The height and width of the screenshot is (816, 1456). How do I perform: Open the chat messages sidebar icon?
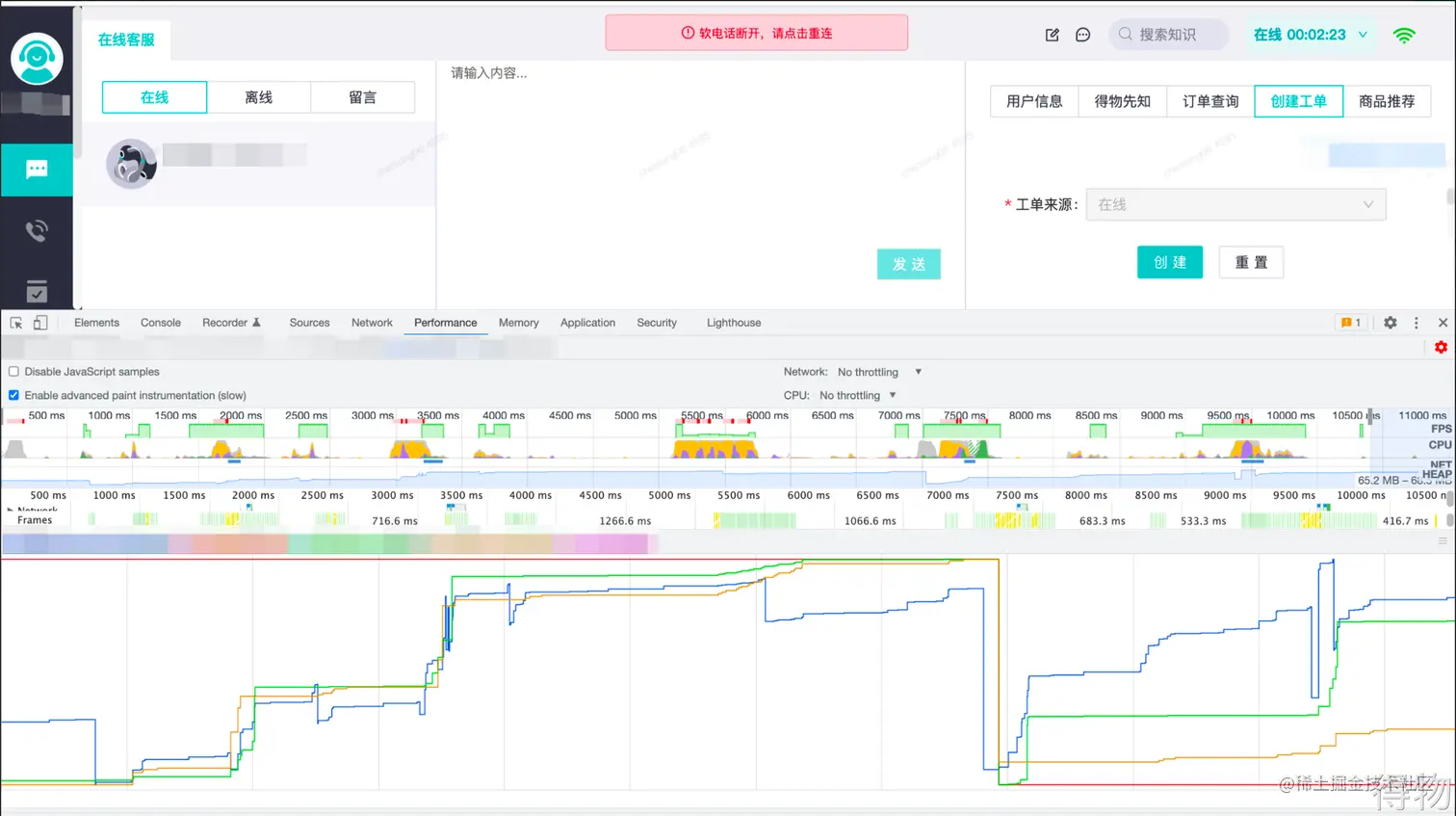coord(37,170)
